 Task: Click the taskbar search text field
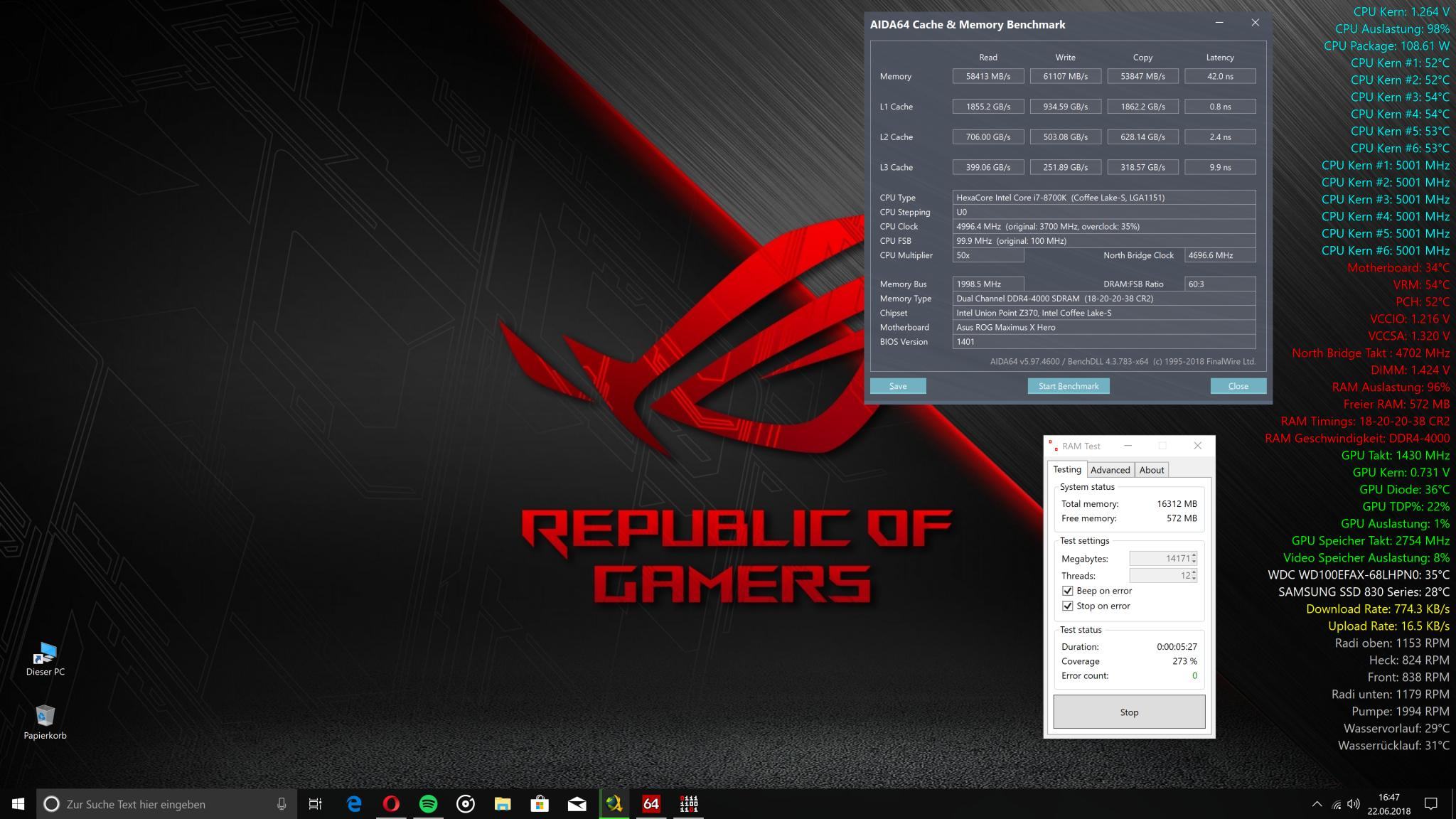tap(167, 804)
